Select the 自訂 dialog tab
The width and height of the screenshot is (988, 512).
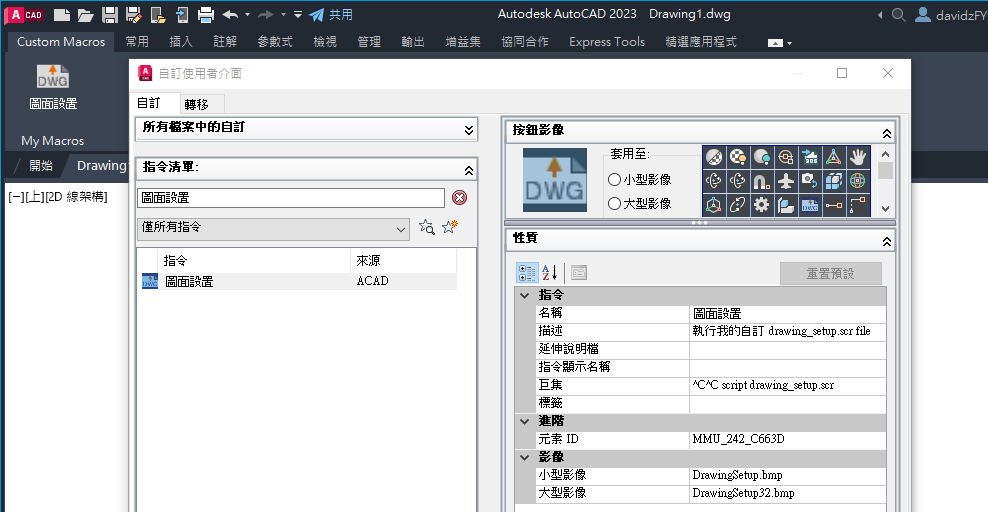(x=149, y=103)
